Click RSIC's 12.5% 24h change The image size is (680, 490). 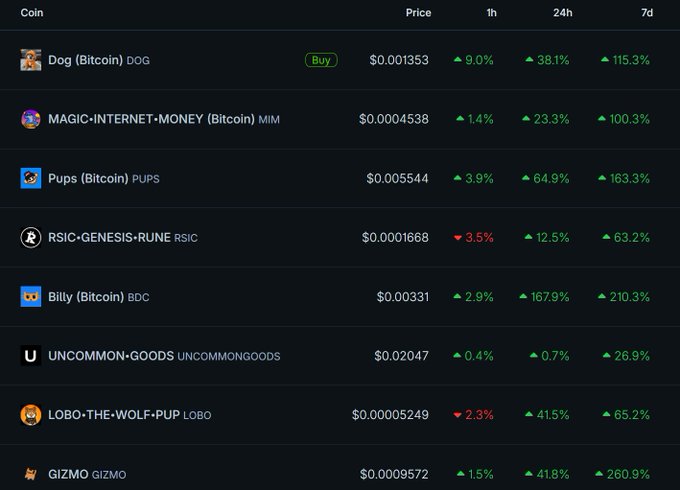coord(547,238)
